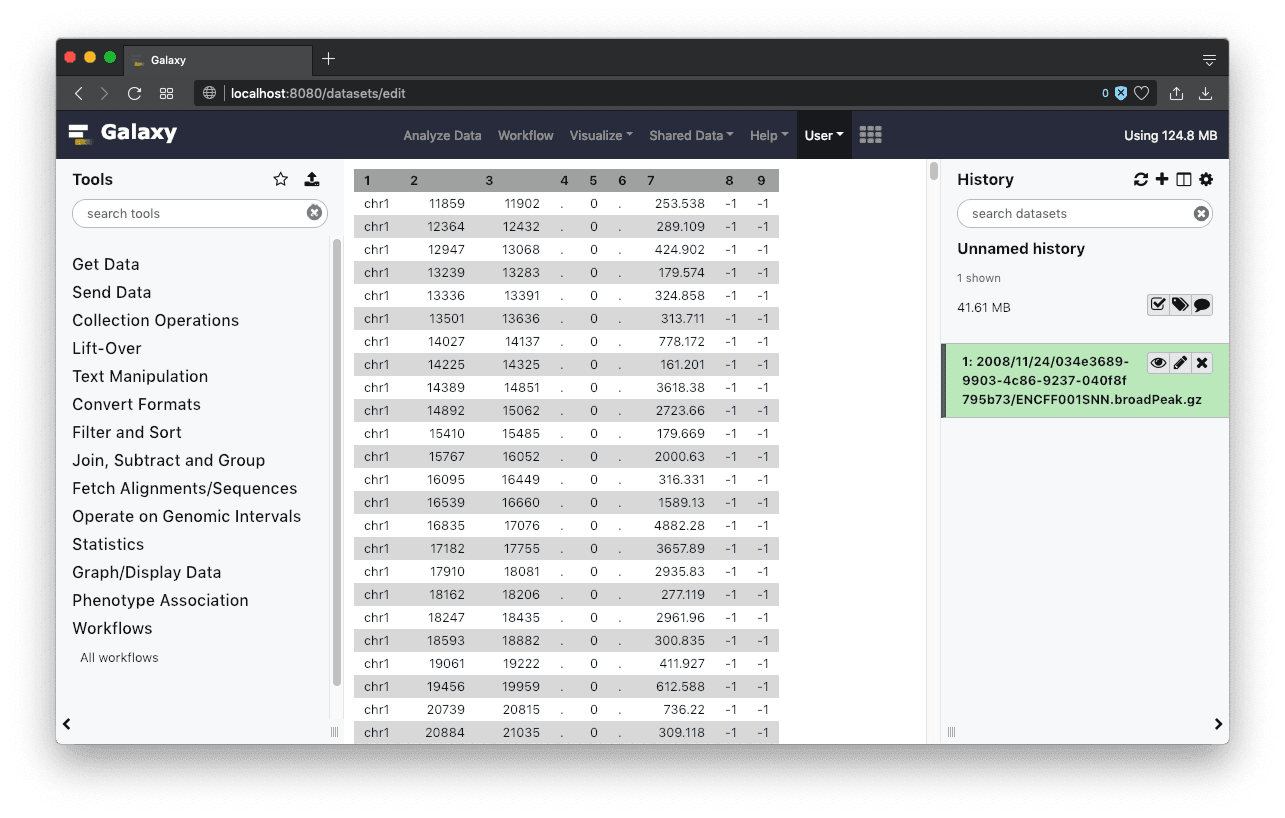Image resolution: width=1285 pixels, height=818 pixels.
Task: Open the Help dropdown menu
Action: click(768, 135)
